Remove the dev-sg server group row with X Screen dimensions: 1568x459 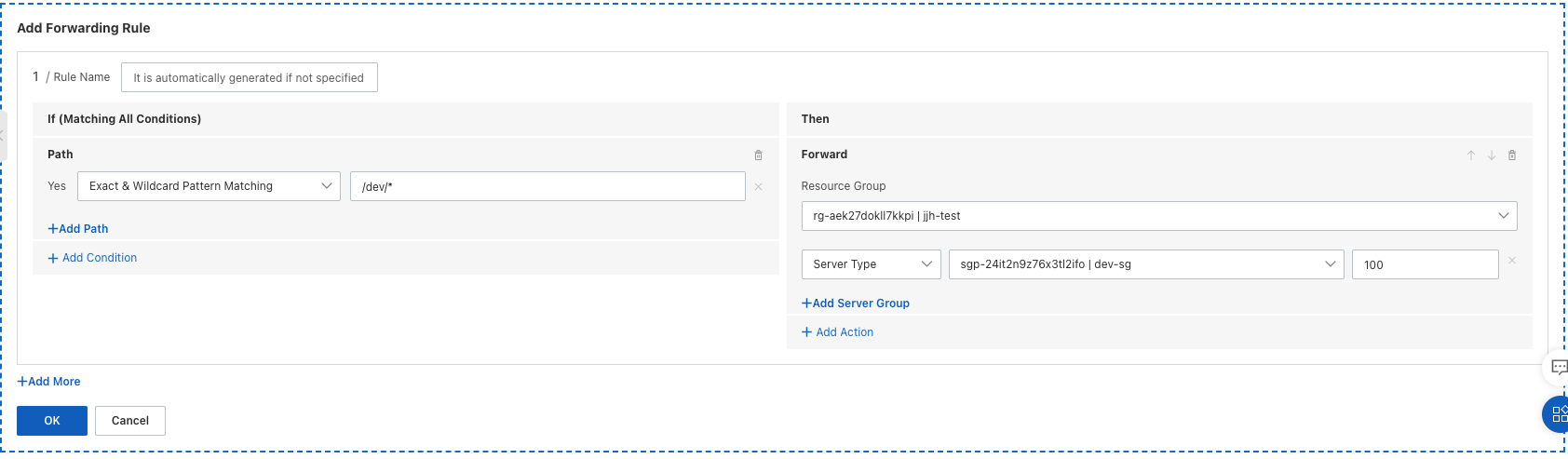point(1512,261)
